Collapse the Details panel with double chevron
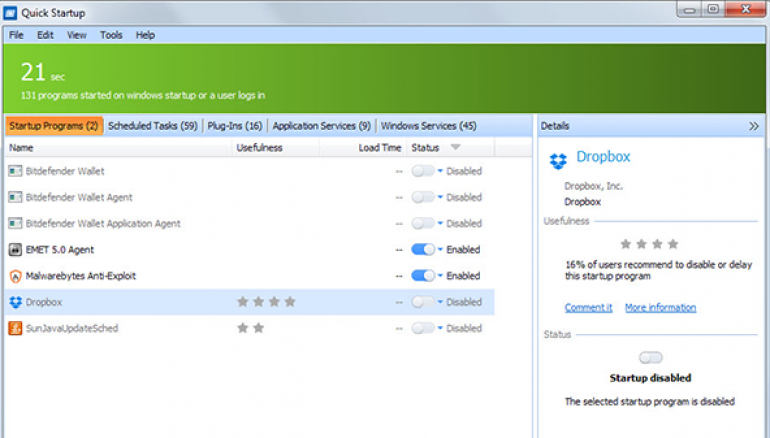Viewport: 770px width, 438px height. tap(754, 126)
